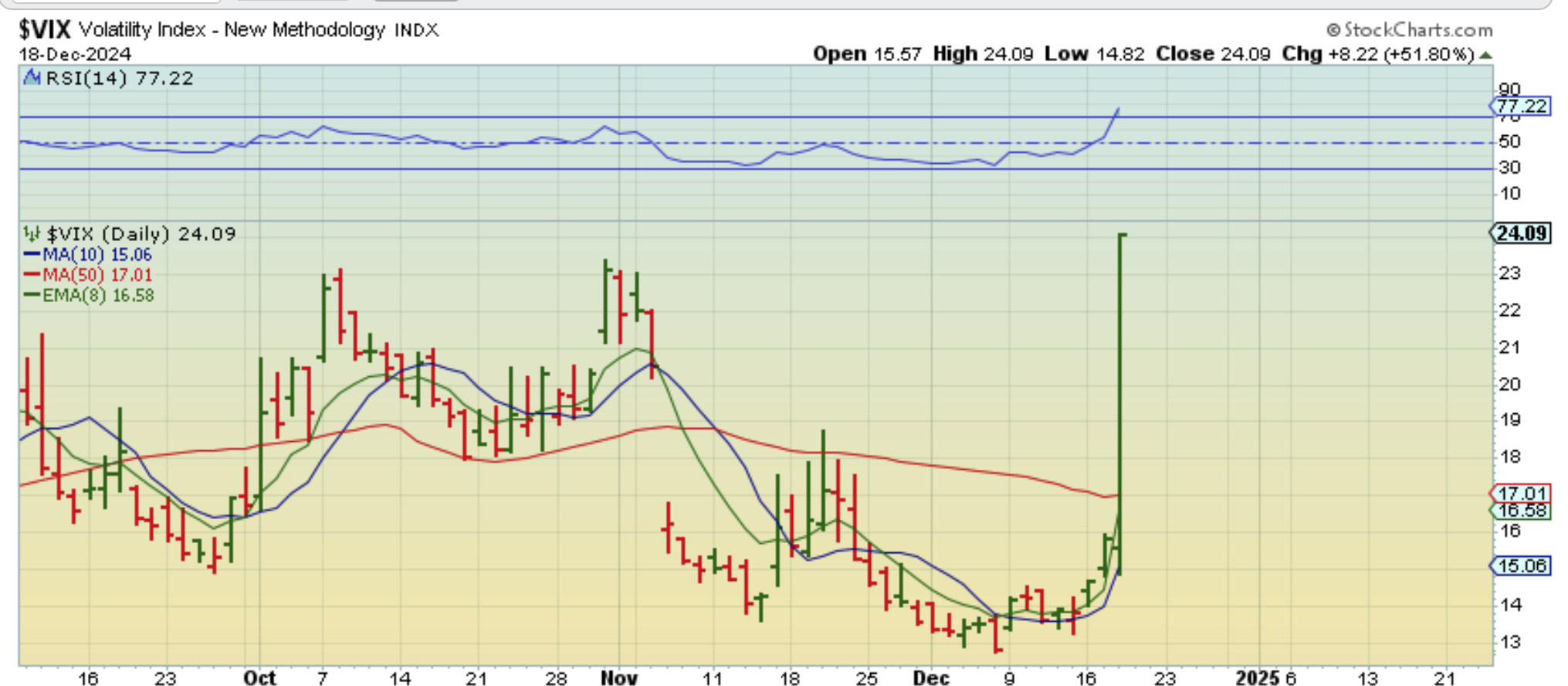Image resolution: width=1568 pixels, height=686 pixels.
Task: Click the Close 24.09 value in the header
Action: [1213, 54]
